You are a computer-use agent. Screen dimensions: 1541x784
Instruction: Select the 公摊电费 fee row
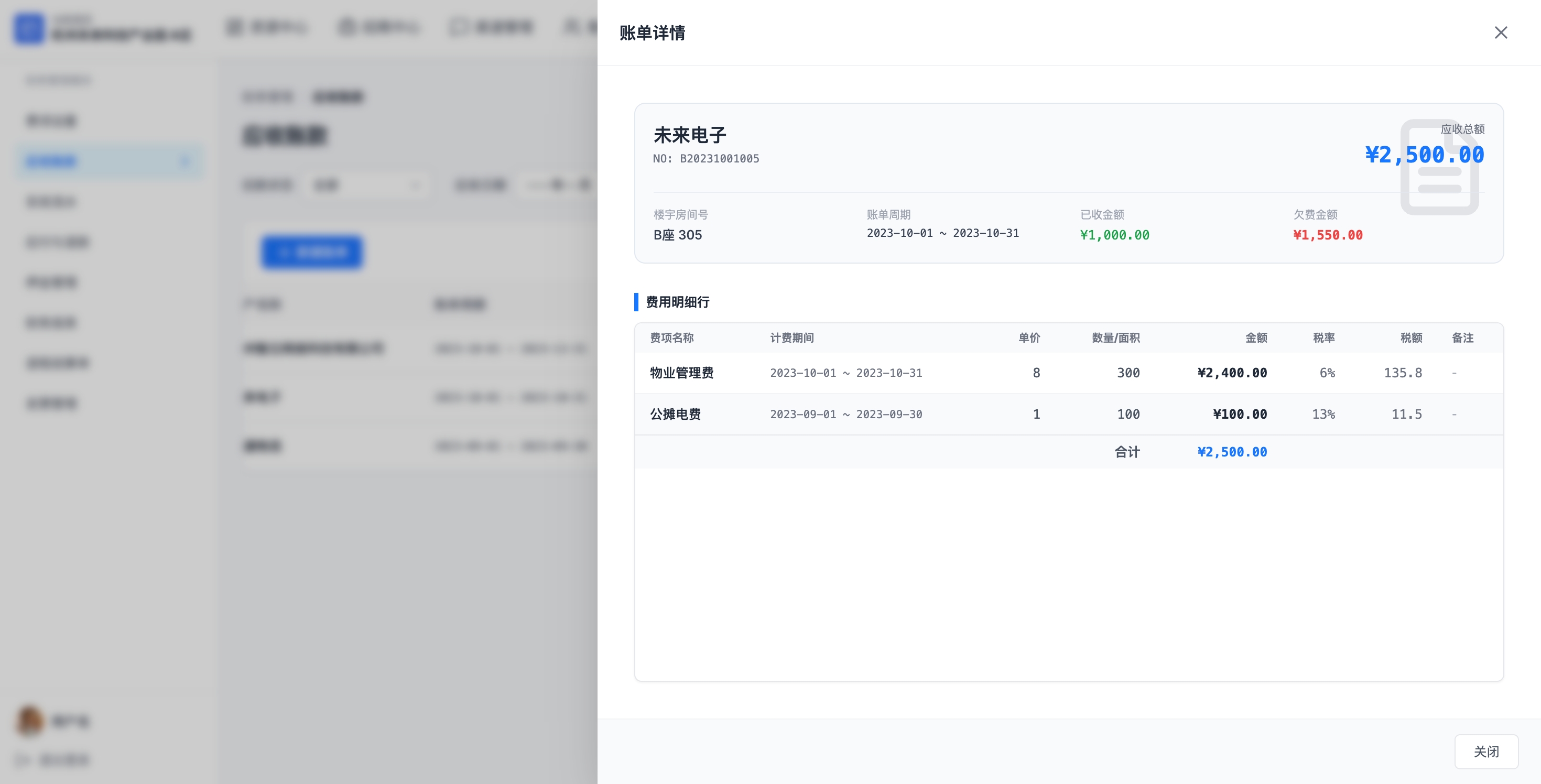(676, 414)
